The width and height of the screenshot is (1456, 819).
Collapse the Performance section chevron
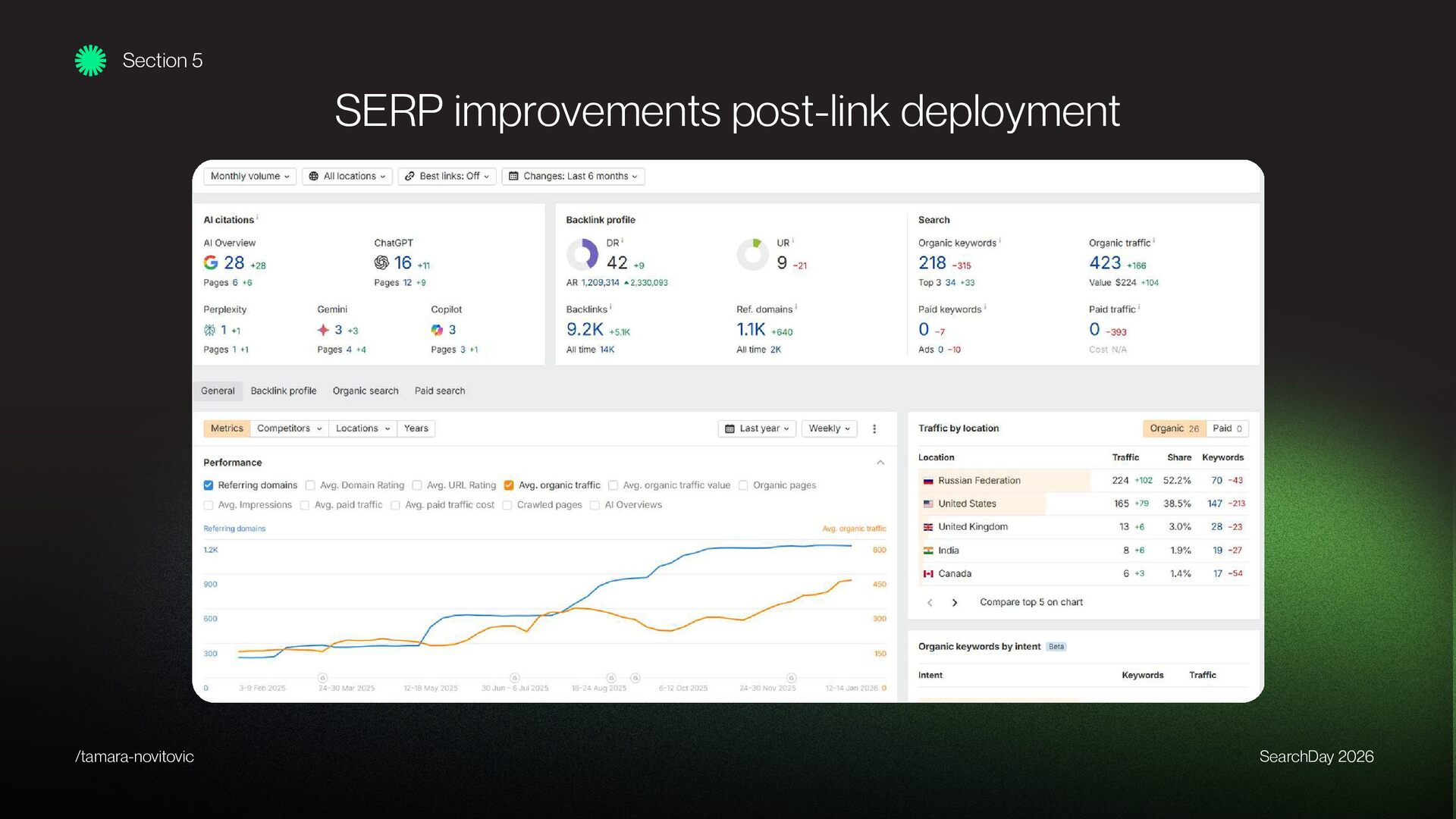(880, 463)
